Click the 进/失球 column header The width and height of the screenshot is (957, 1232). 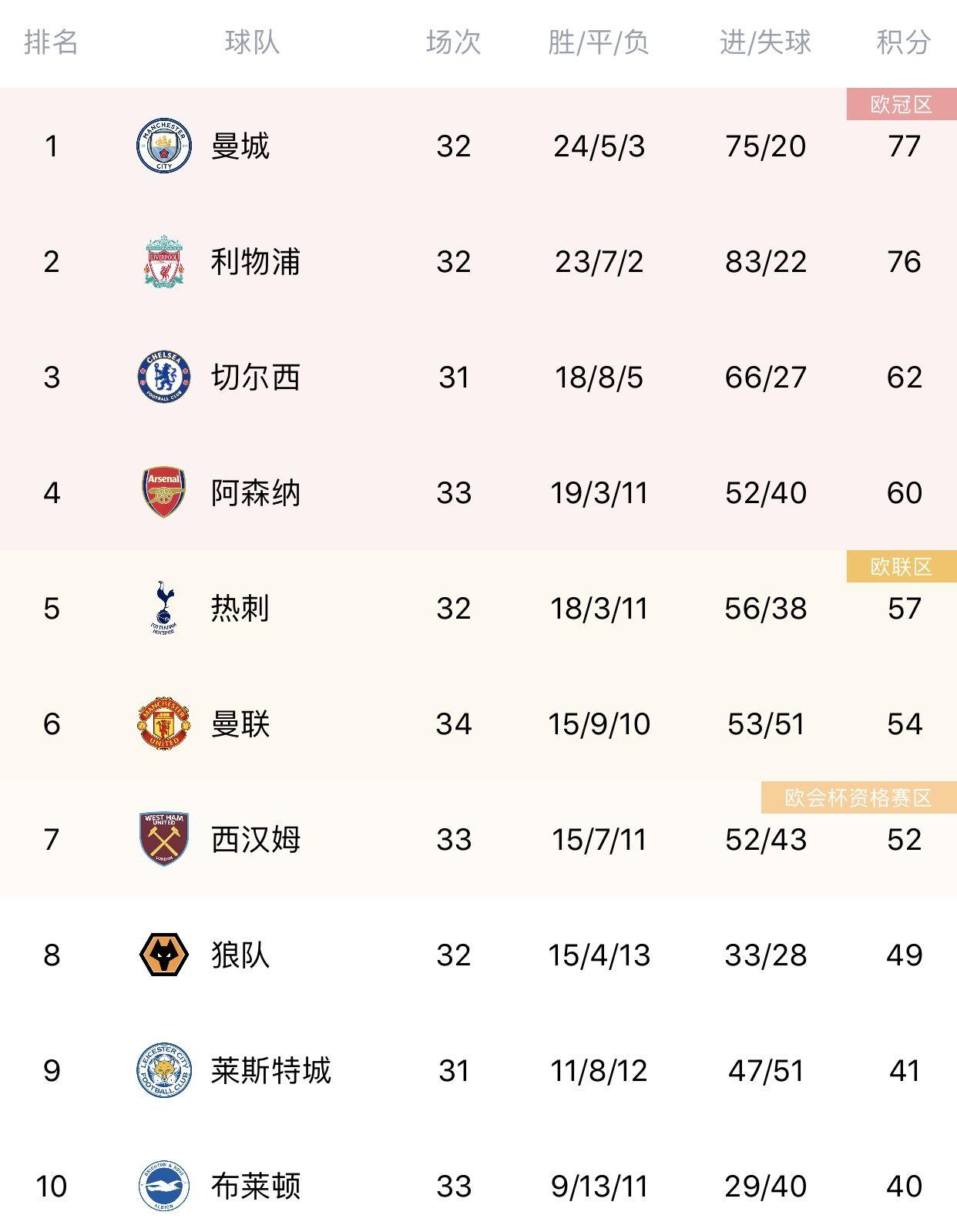click(765, 42)
